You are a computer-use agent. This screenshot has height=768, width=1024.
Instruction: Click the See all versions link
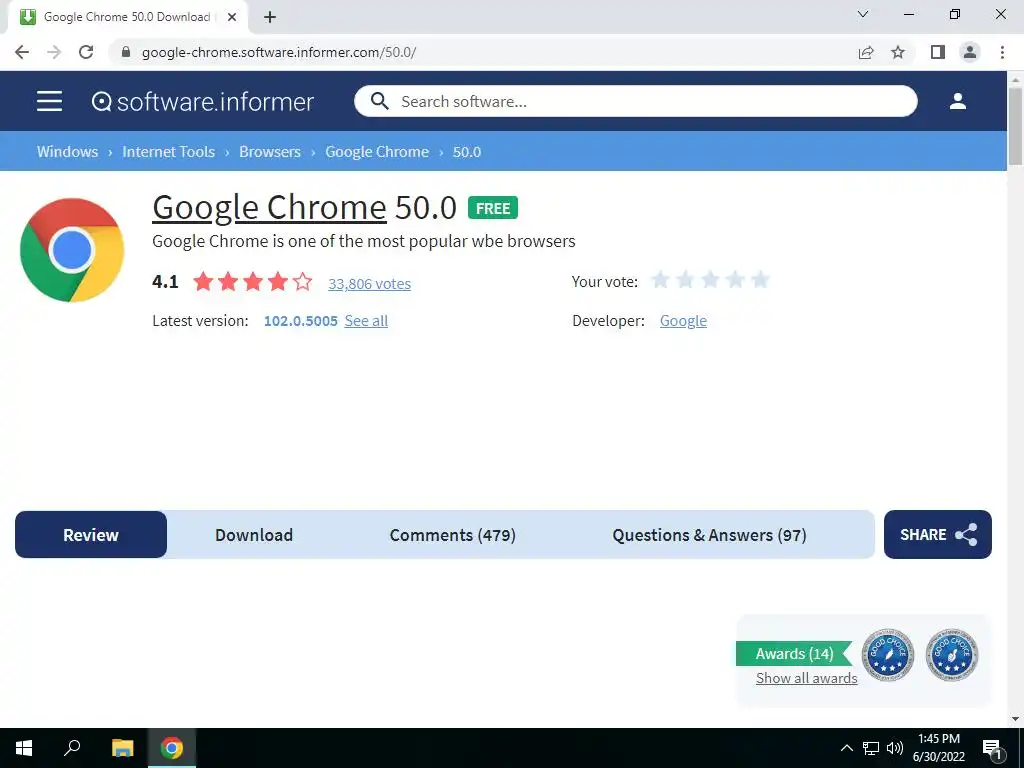pyautogui.click(x=366, y=321)
